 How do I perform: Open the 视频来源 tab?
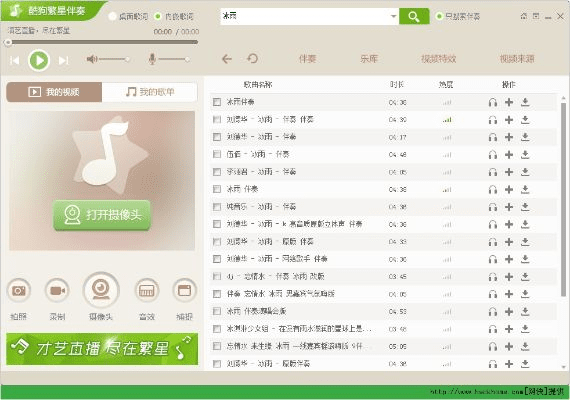517,59
